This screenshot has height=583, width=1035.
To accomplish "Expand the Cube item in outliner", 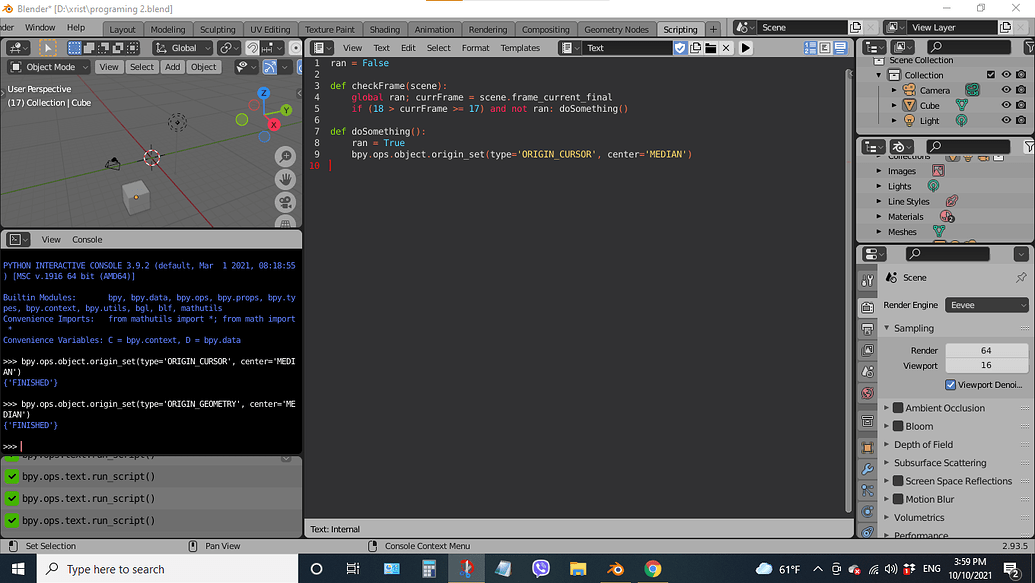I will [894, 105].
